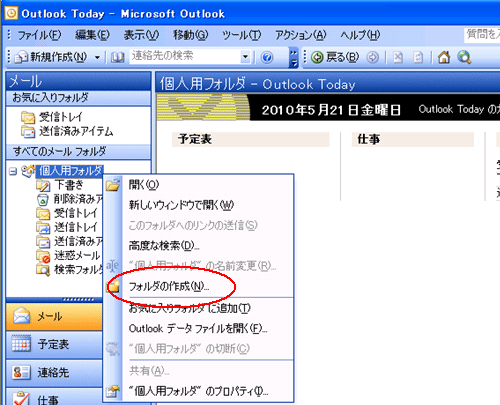Click the navigation pane splitter grip dots
The height and width of the screenshot is (405, 500).
tap(78, 299)
